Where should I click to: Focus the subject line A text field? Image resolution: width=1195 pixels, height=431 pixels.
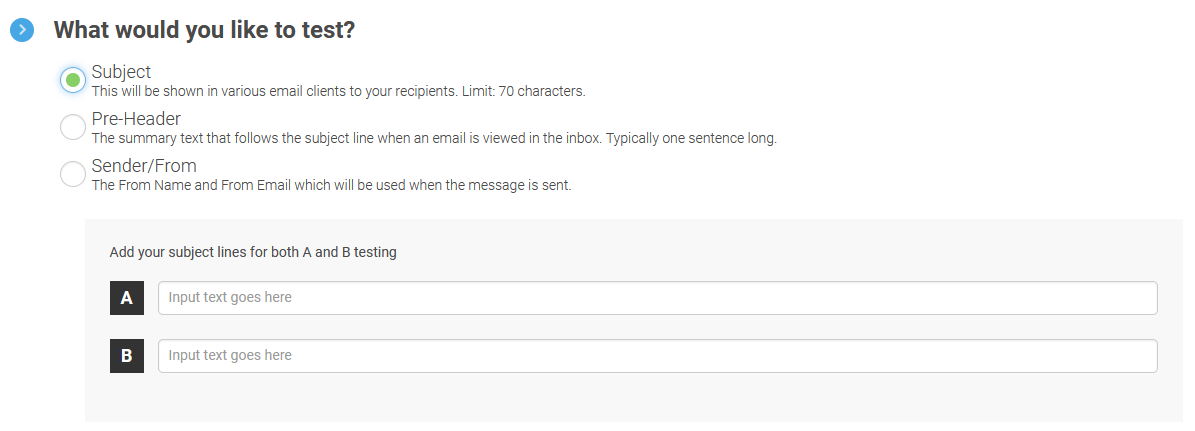click(658, 298)
